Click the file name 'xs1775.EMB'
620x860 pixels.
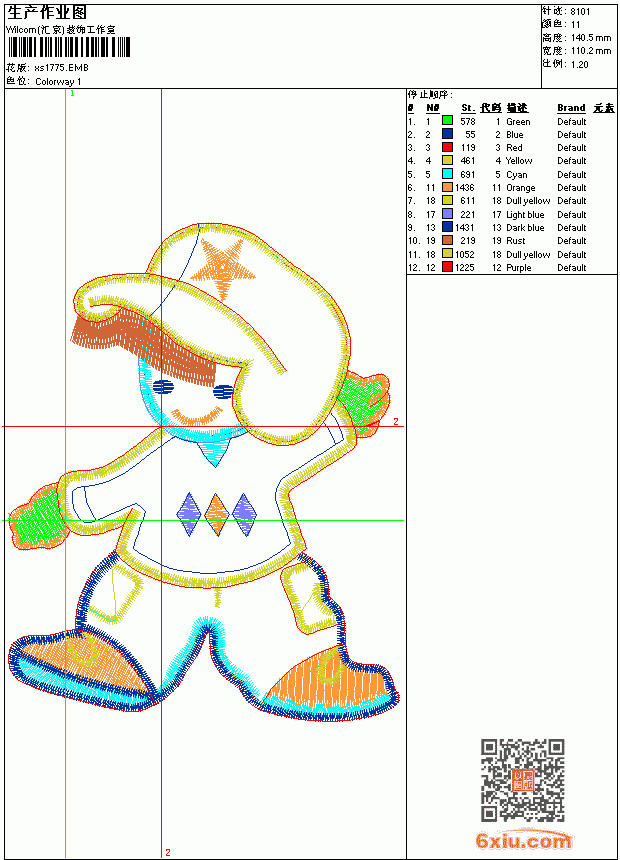(x=61, y=68)
